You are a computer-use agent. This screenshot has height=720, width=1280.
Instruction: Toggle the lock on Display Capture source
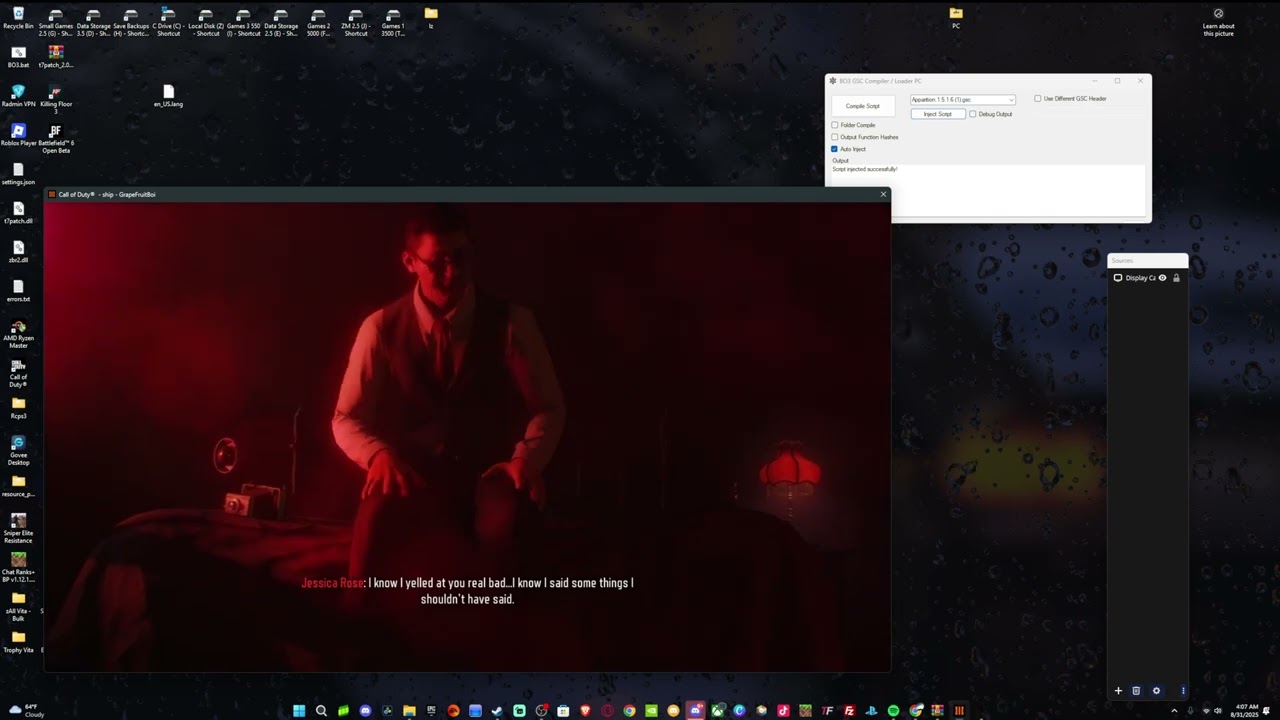(x=1176, y=278)
